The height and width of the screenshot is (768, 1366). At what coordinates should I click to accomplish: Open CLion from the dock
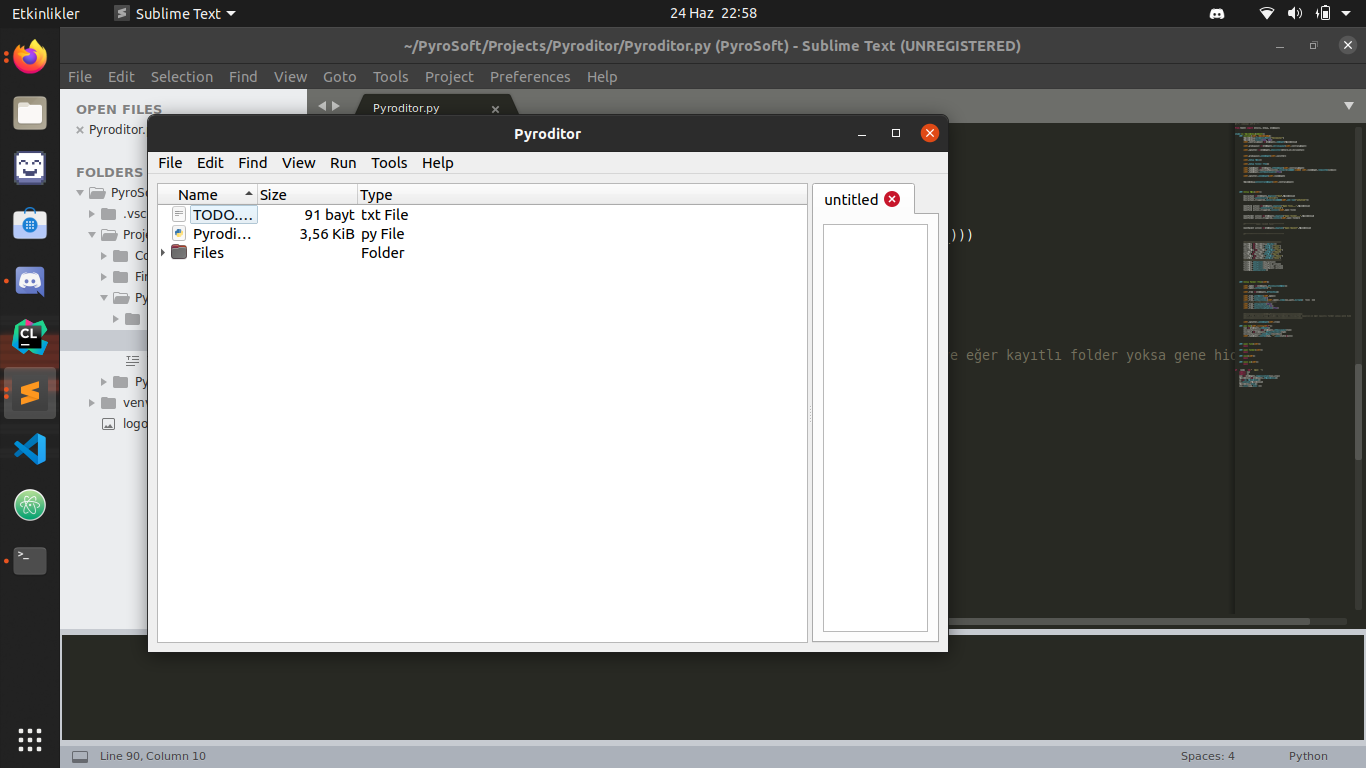(x=30, y=337)
